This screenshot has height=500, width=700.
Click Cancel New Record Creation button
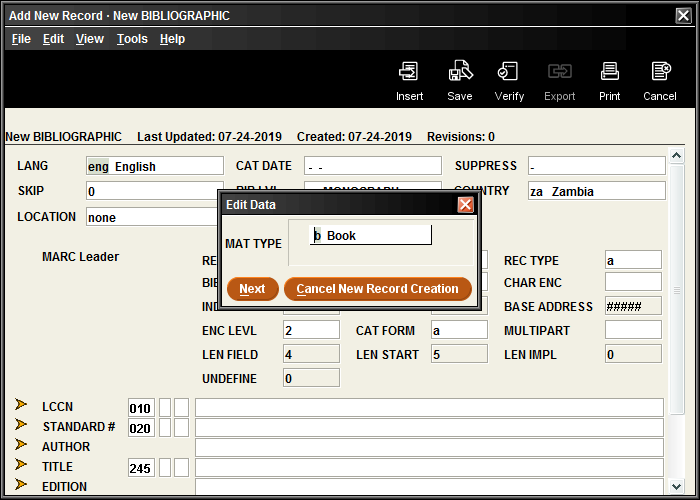tap(378, 289)
